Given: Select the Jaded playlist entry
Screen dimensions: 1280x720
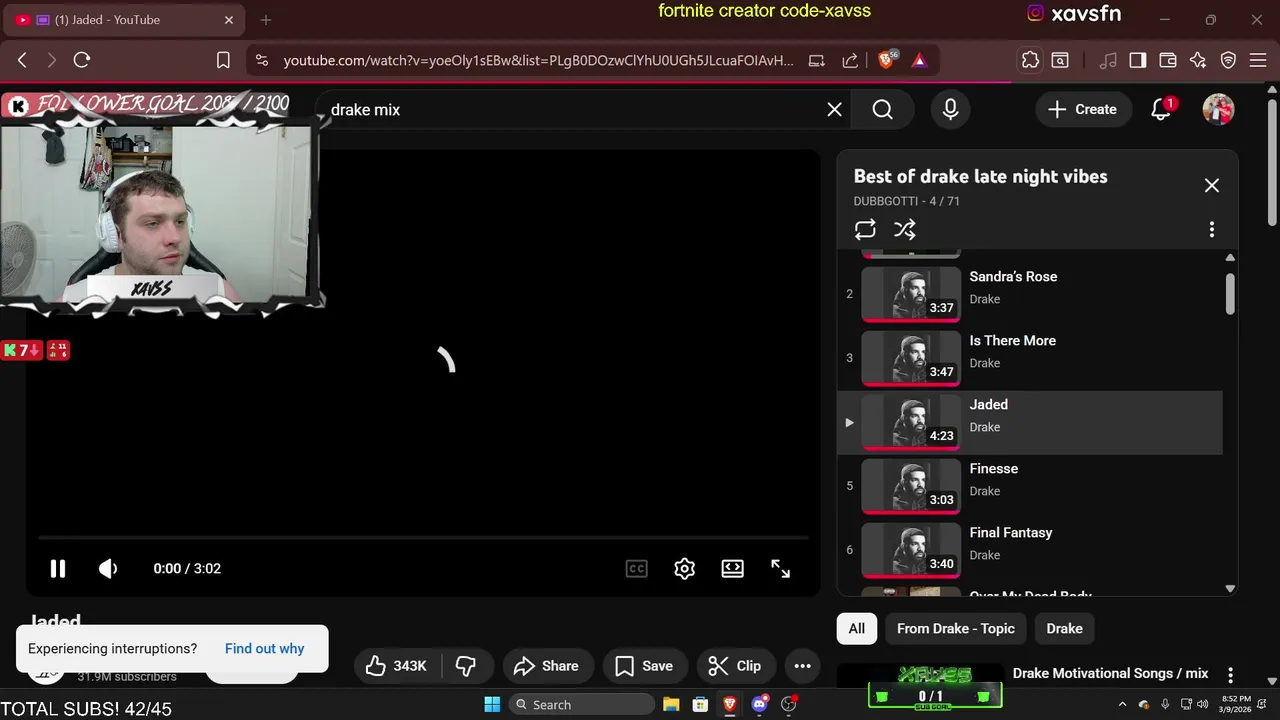Looking at the screenshot, I should pos(1029,422).
